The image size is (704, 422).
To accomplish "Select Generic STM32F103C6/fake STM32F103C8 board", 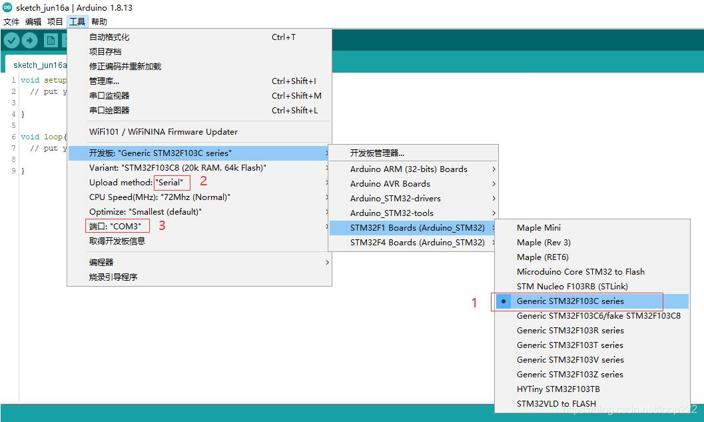I will [x=592, y=316].
